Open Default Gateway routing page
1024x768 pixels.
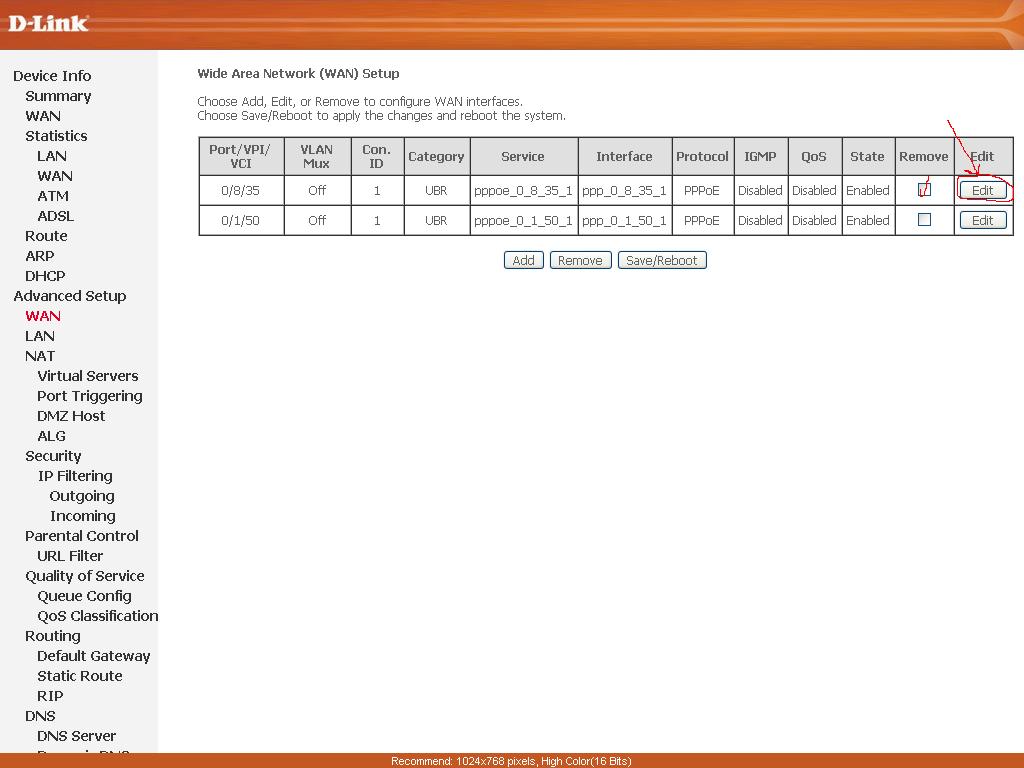pyautogui.click(x=94, y=656)
